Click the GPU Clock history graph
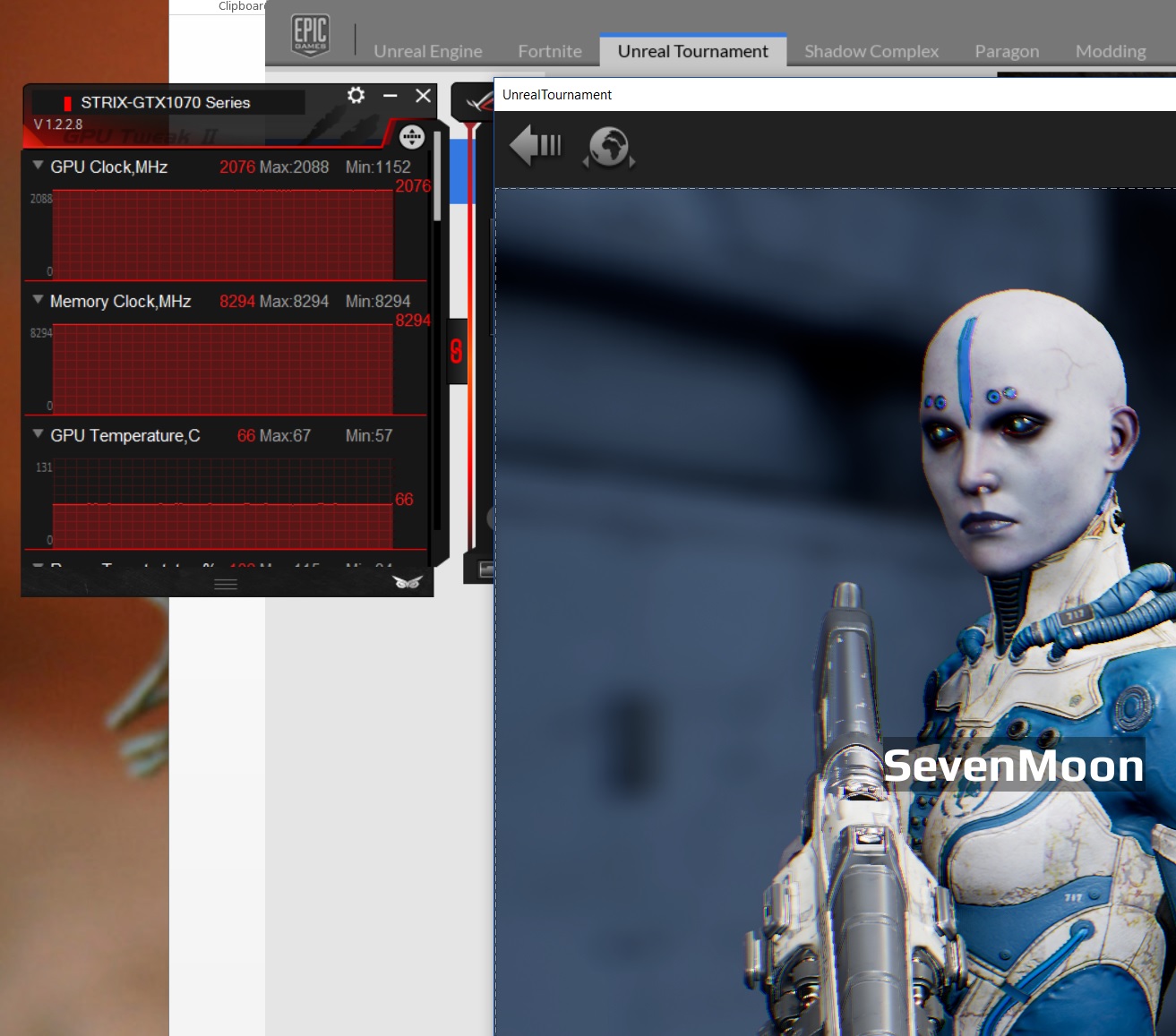1176x1036 pixels. (223, 235)
